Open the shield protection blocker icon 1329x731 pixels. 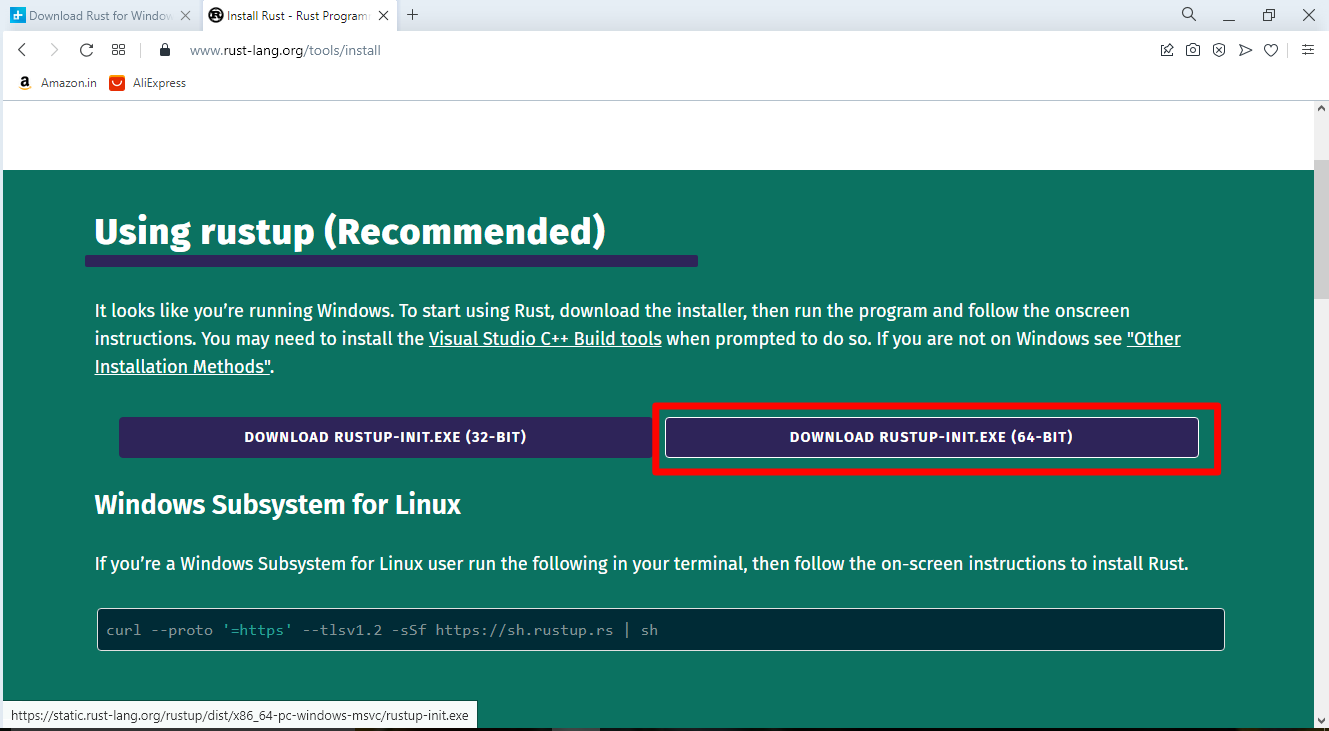[1218, 49]
